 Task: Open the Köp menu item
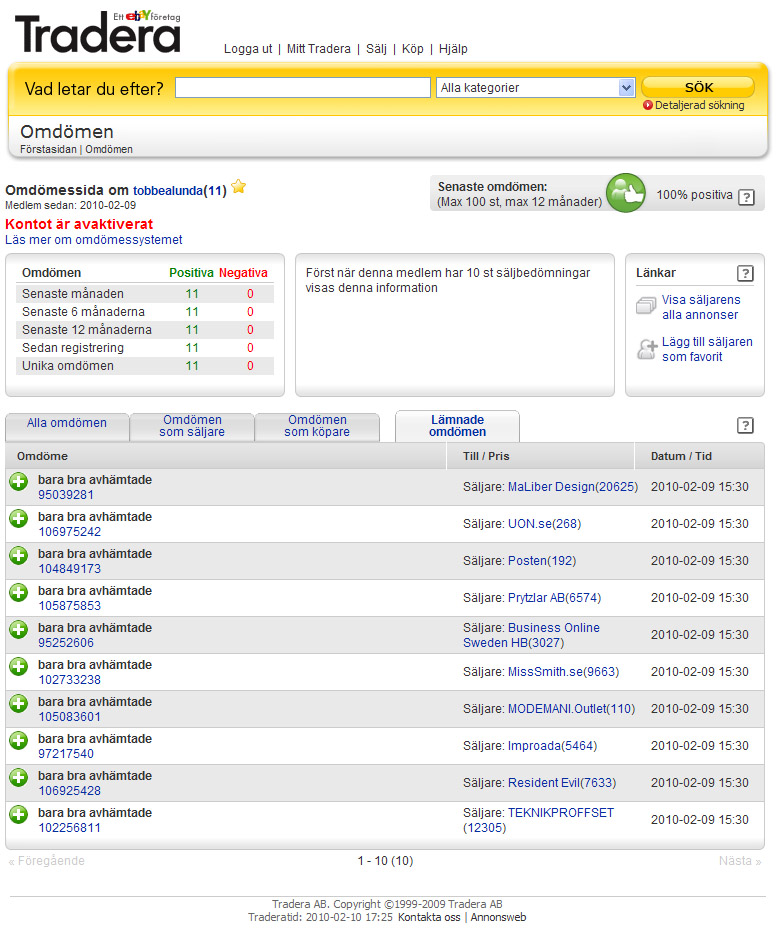pyautogui.click(x=413, y=49)
